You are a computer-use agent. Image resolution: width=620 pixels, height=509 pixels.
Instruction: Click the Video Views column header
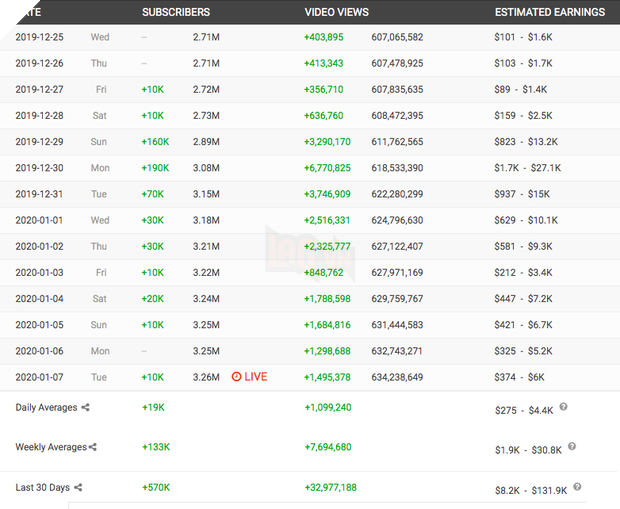pyautogui.click(x=336, y=12)
